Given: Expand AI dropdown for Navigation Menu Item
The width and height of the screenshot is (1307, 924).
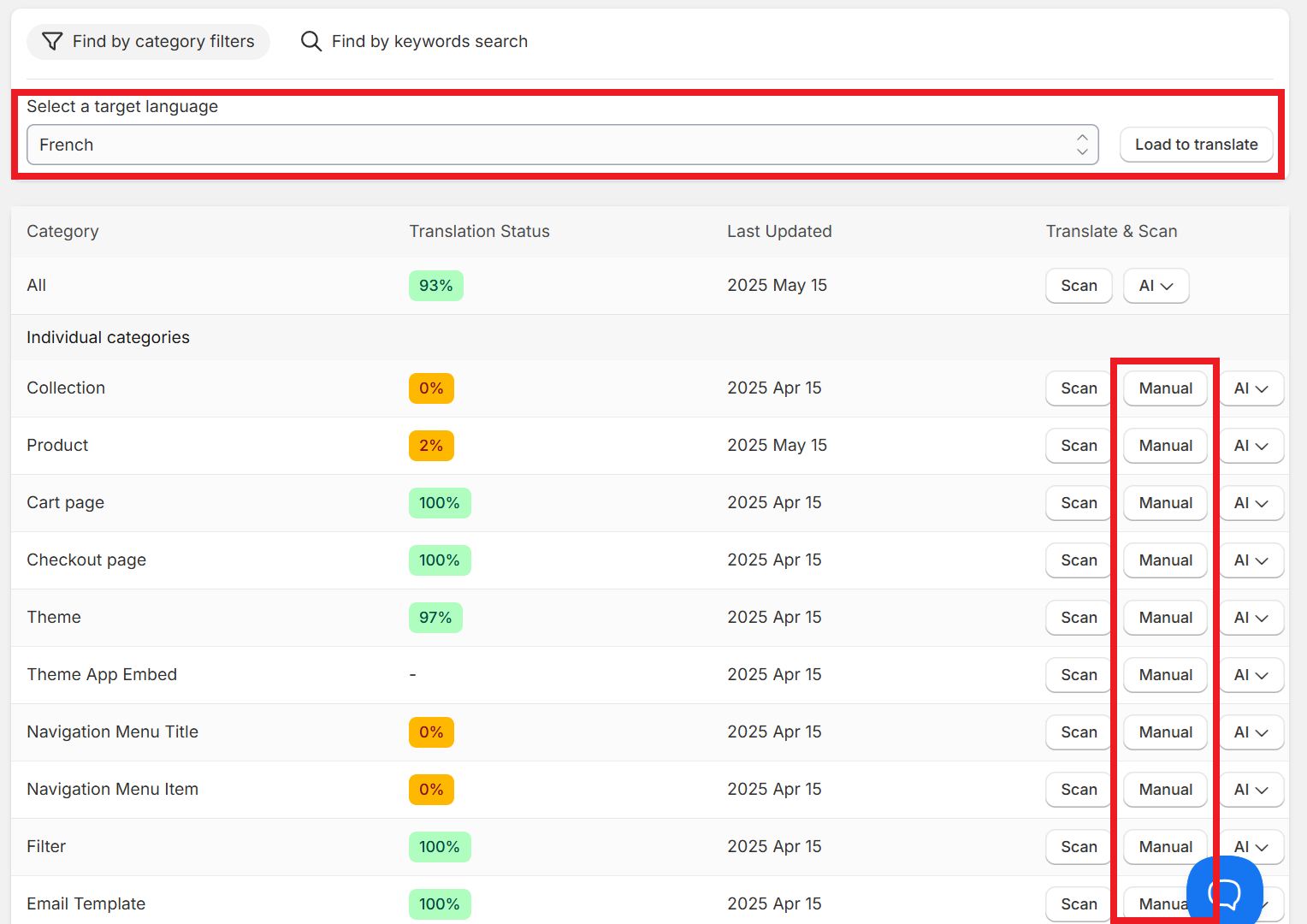Looking at the screenshot, I should click(1251, 790).
